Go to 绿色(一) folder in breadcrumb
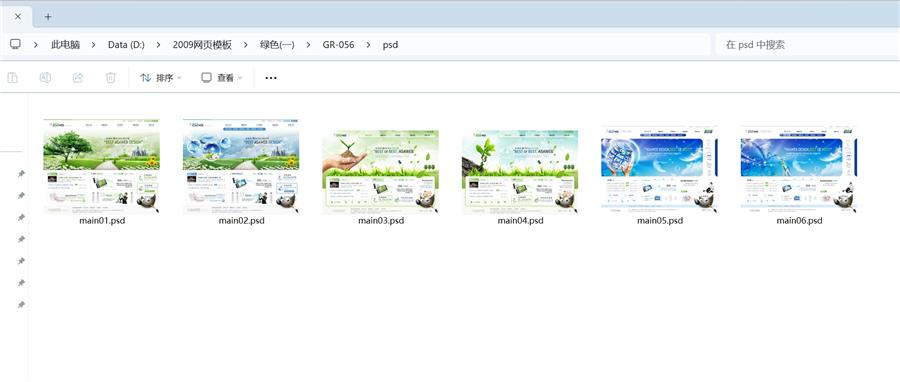Viewport: 900px width, 382px height. (x=277, y=45)
